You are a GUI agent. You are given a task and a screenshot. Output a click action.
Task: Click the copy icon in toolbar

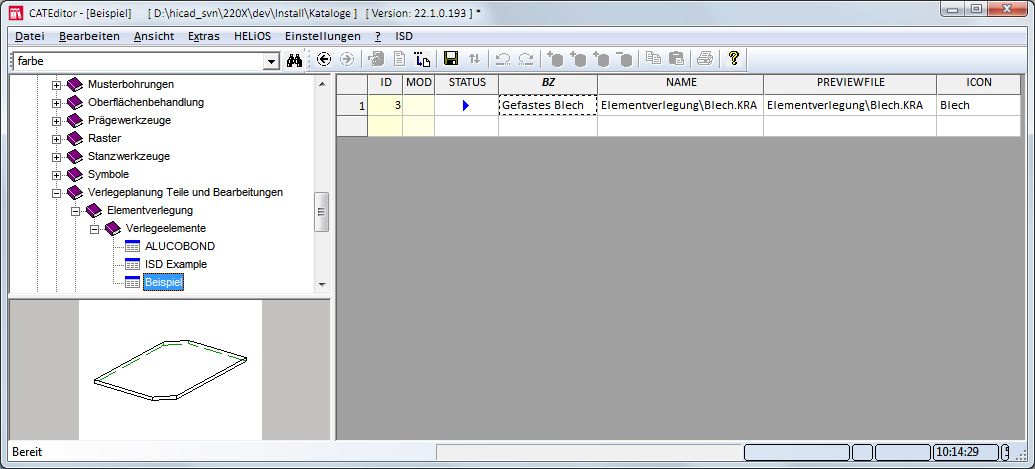pos(653,59)
